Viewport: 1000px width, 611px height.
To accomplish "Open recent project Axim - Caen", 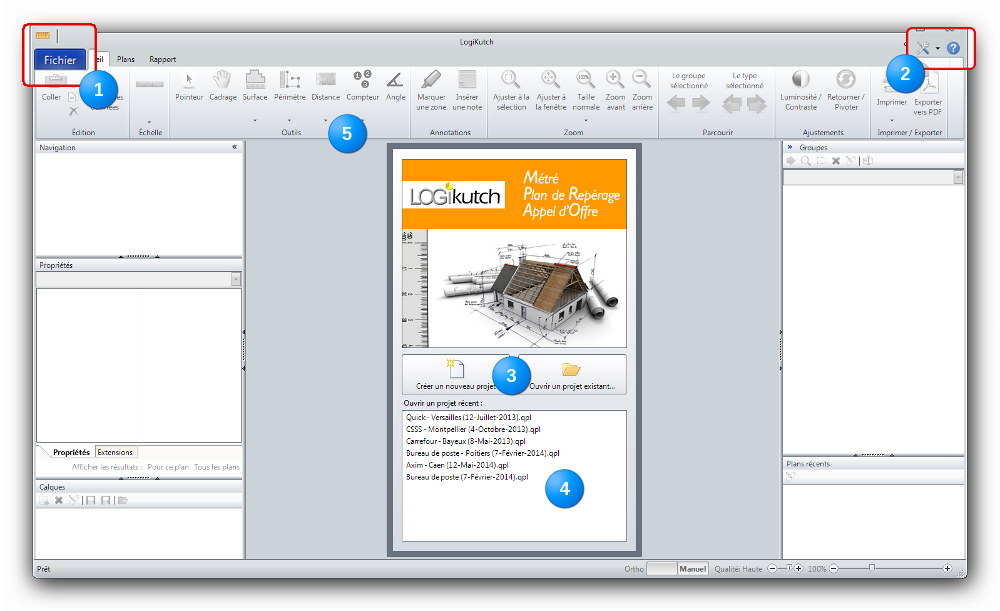I will pos(457,466).
